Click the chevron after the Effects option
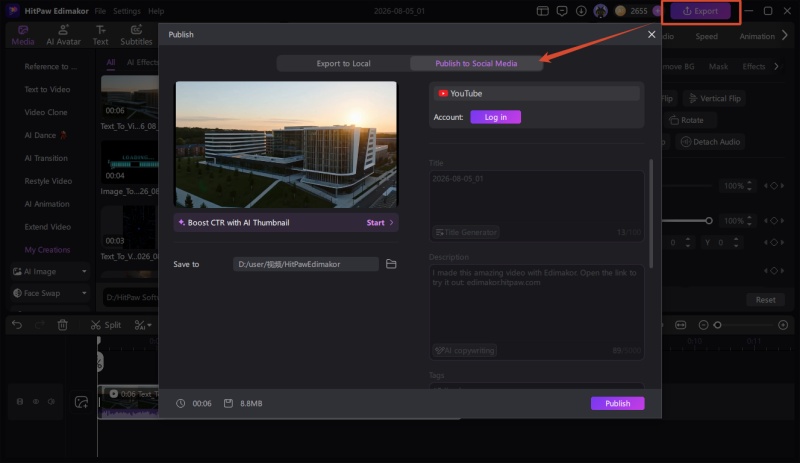Image resolution: width=800 pixels, height=463 pixels. [x=777, y=66]
